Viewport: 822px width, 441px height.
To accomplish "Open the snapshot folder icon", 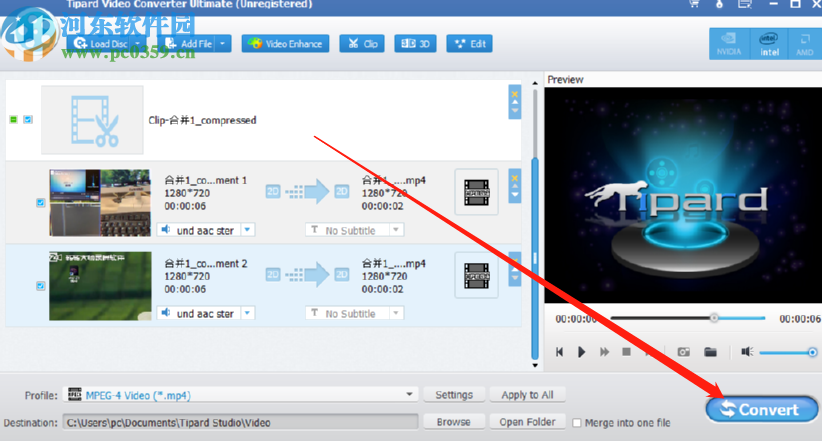I will (x=710, y=352).
